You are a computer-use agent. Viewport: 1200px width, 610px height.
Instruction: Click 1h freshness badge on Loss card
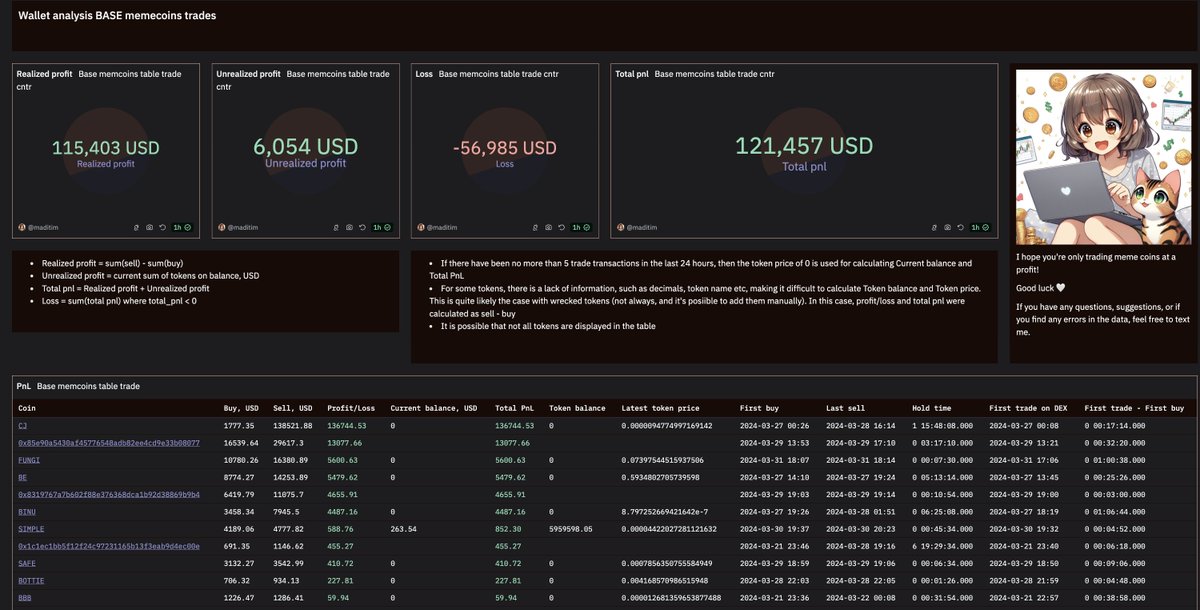click(x=581, y=227)
